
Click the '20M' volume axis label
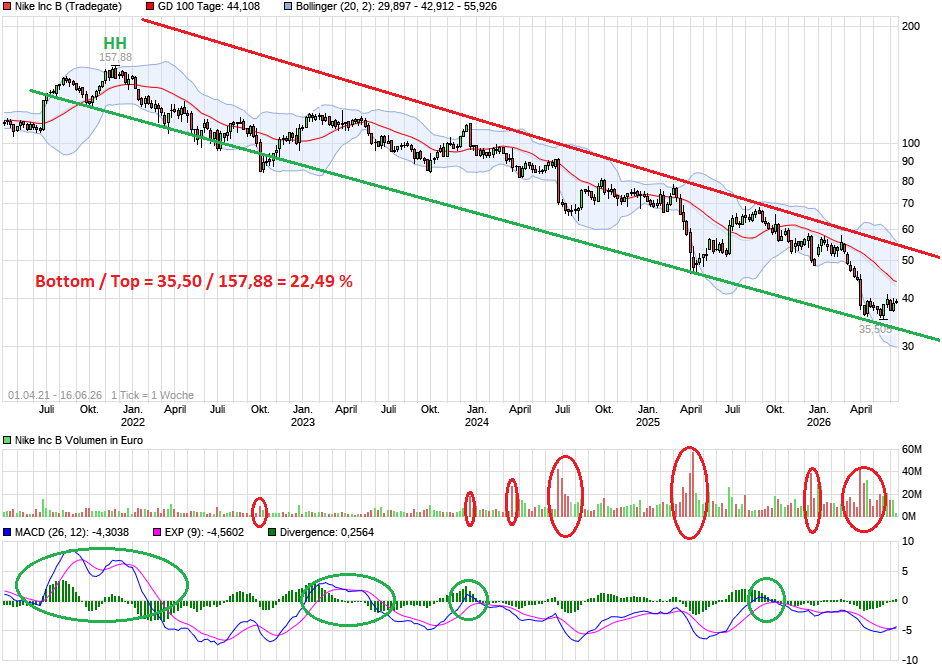pos(912,495)
